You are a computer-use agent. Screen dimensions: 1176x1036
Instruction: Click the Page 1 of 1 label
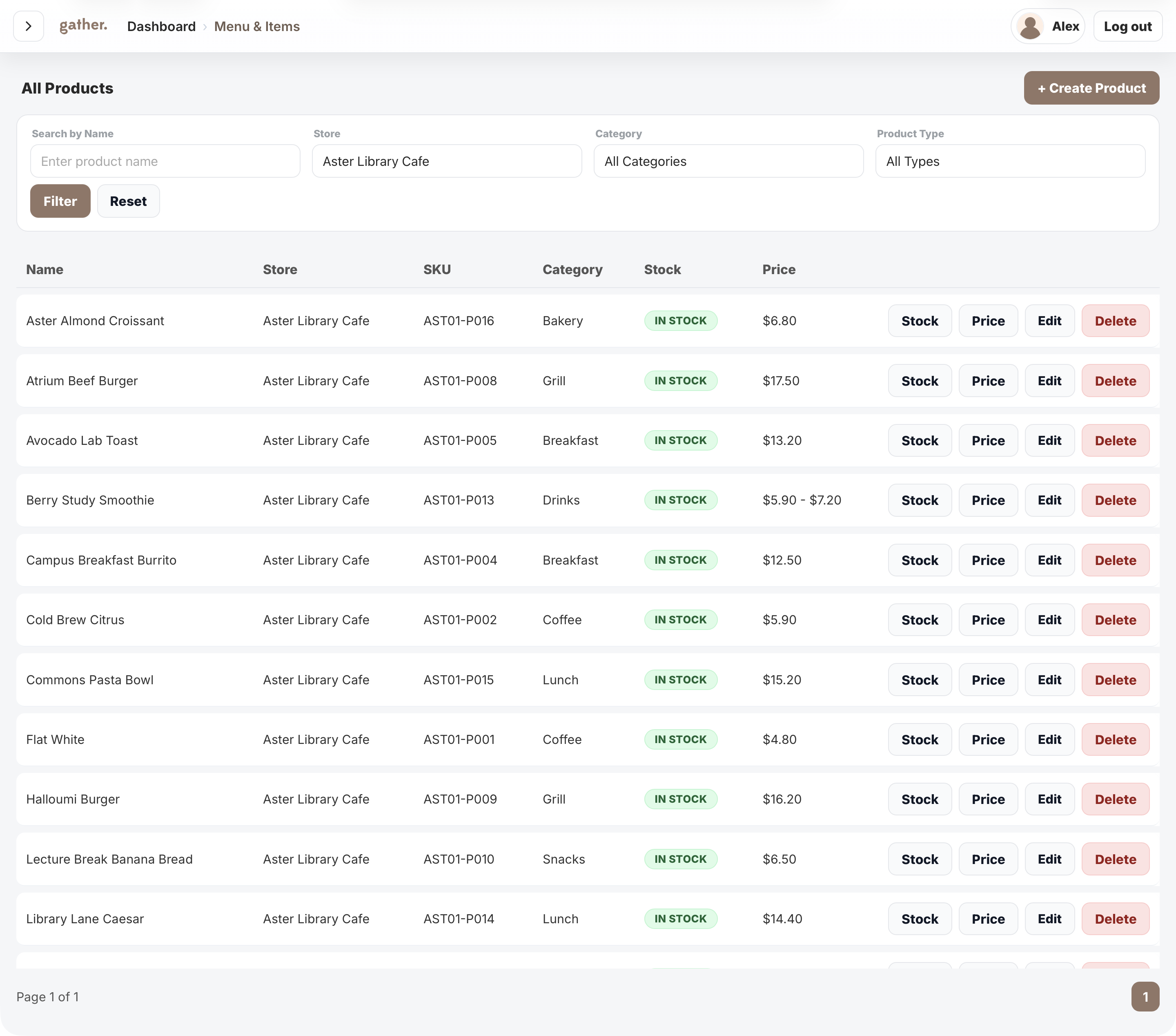pos(48,998)
